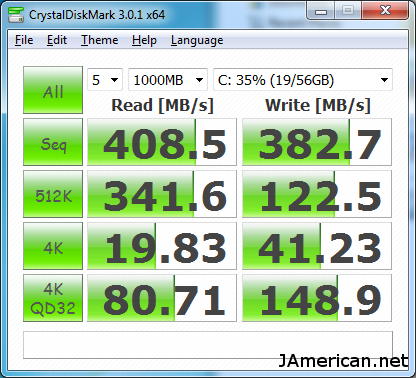Click the CrystalDiskMark app icon in title bar
Image resolution: width=416 pixels, height=378 pixels.
16,15
